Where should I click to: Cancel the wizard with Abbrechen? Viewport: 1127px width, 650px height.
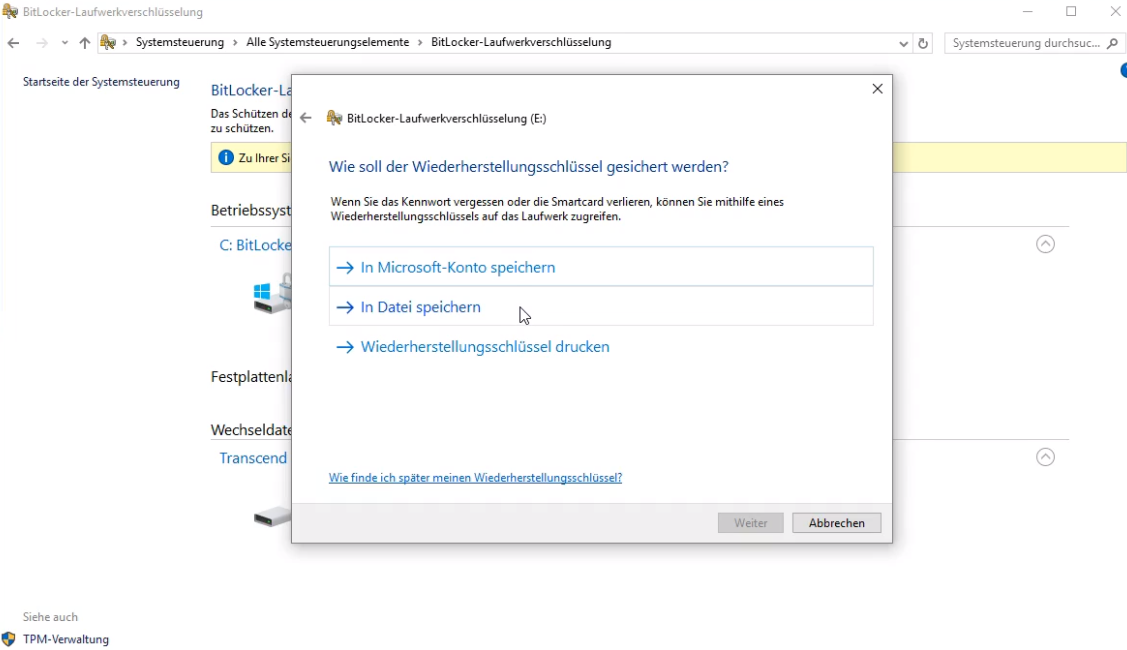[x=836, y=523]
